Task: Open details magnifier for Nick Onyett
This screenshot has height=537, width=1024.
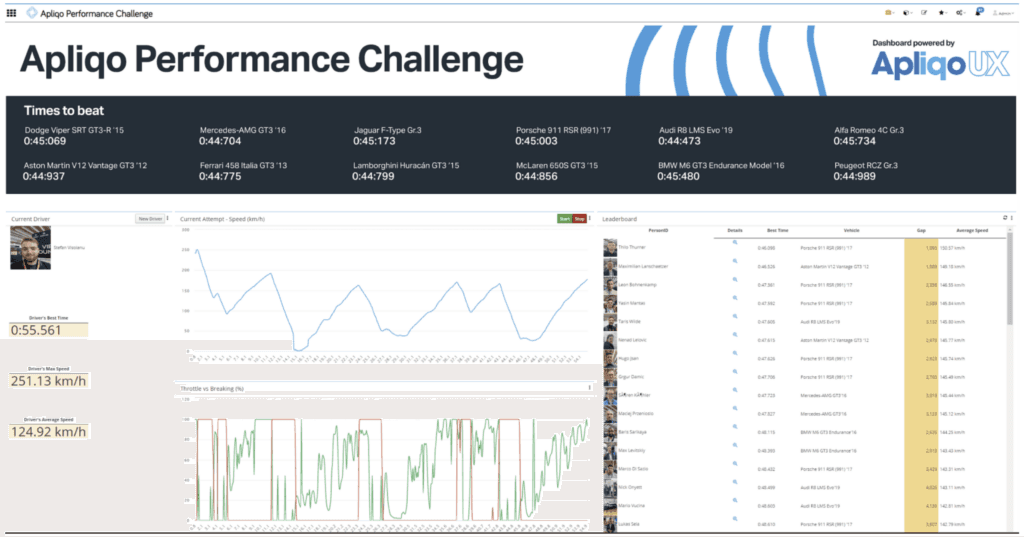Action: click(735, 481)
